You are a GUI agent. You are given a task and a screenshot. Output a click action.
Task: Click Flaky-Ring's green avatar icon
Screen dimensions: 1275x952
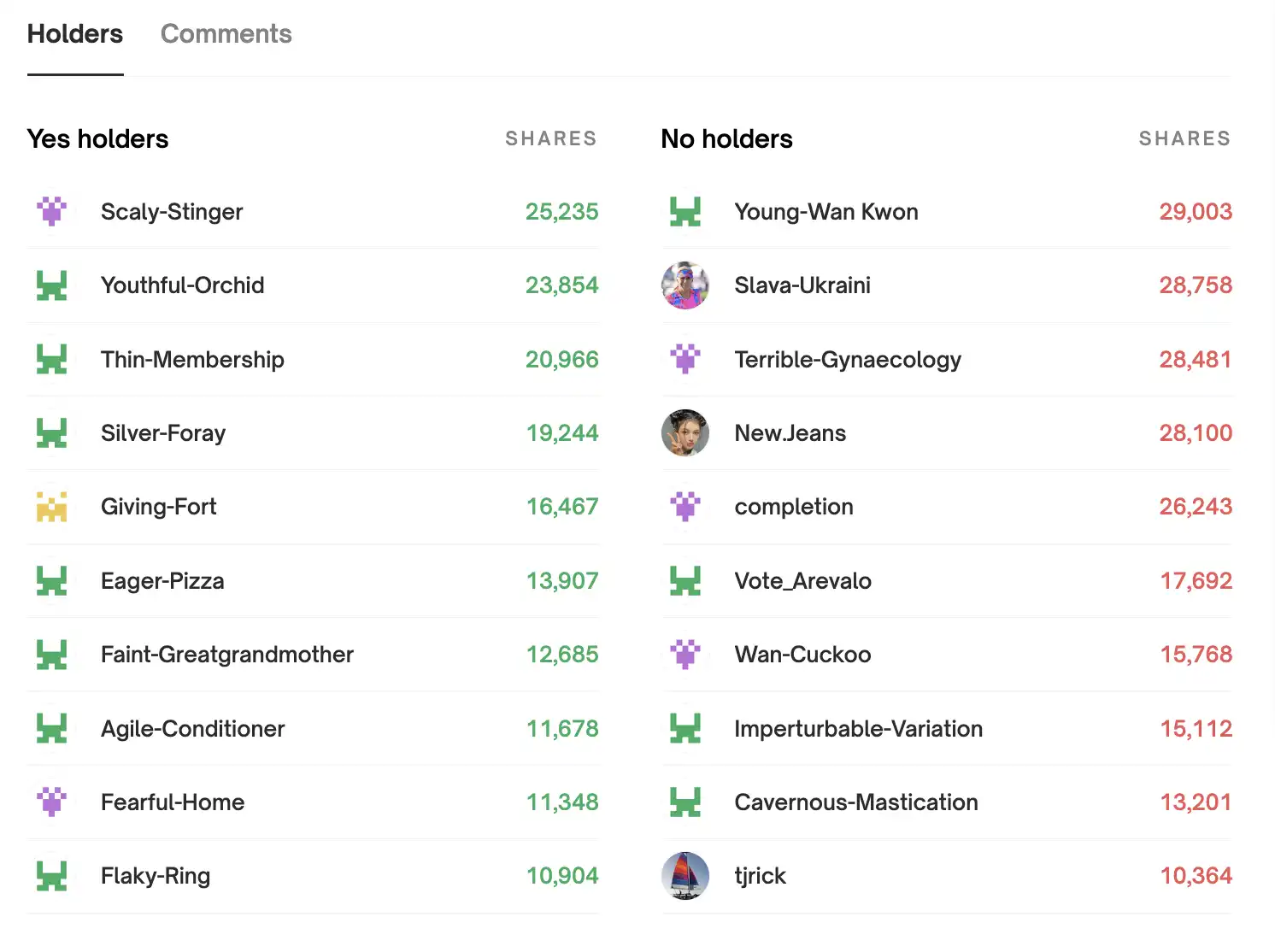pos(52,876)
